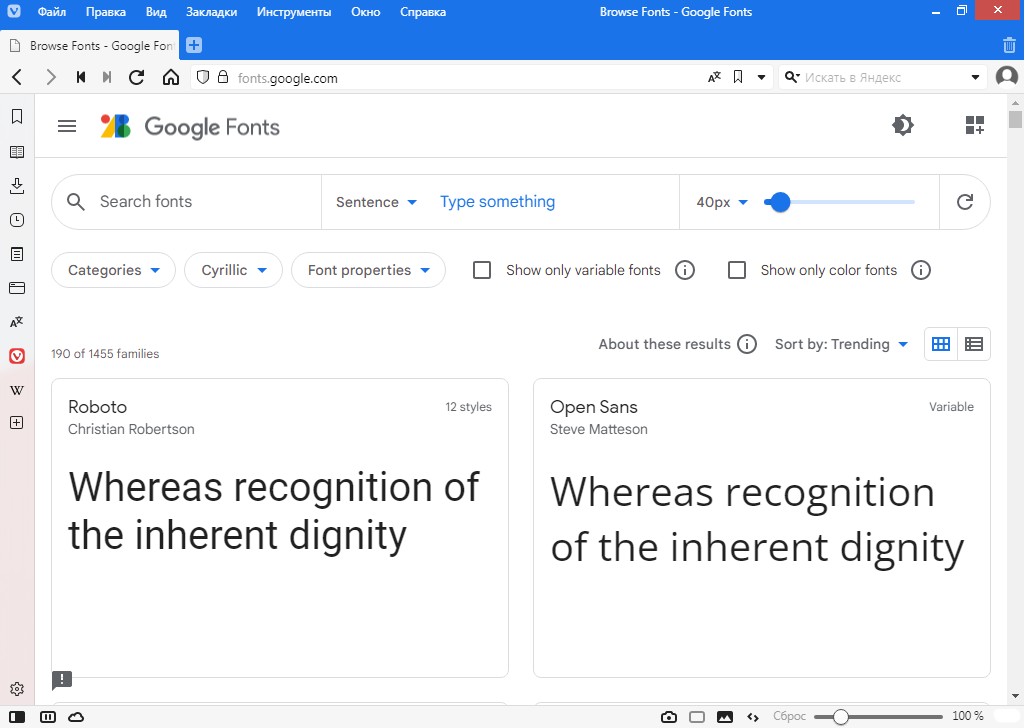Expand the Categories filter dropdown
Viewport: 1024px width, 728px height.
(113, 270)
